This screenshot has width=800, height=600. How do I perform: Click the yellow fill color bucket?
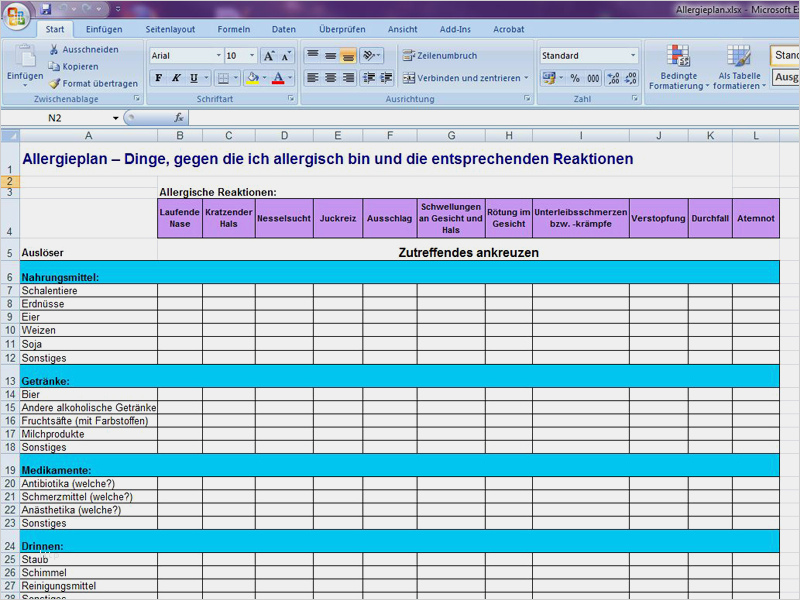pos(252,78)
